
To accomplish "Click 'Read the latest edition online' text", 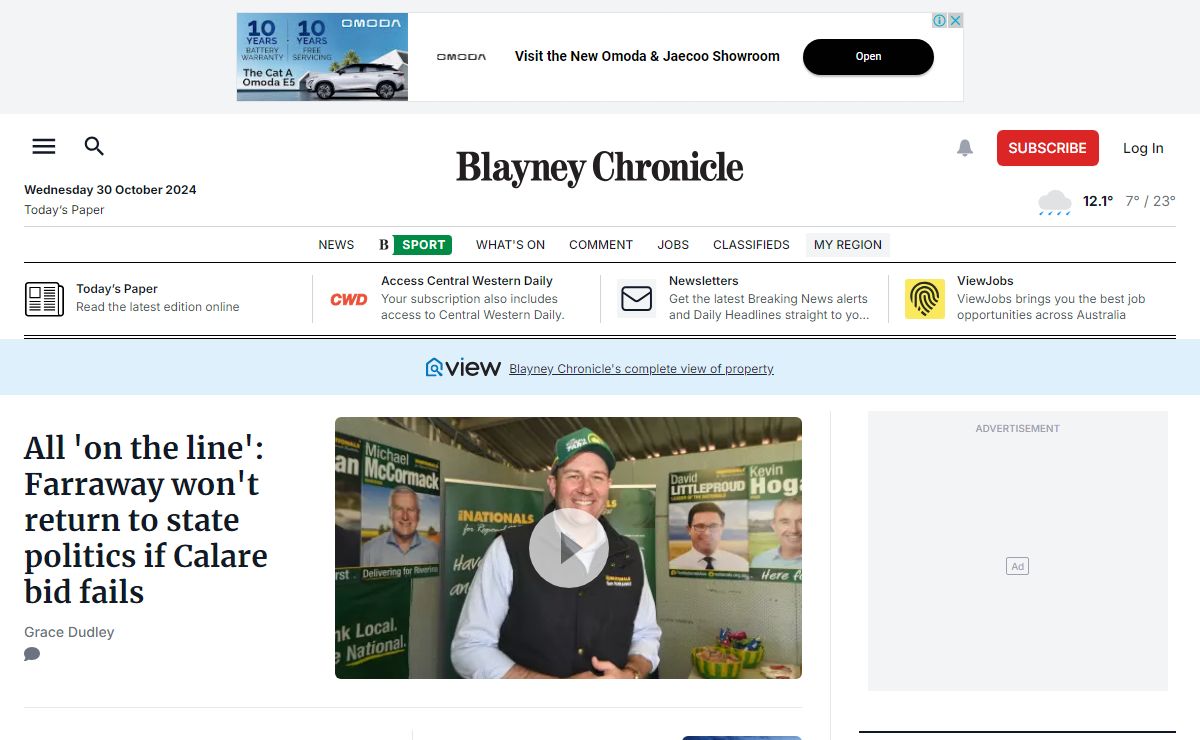I will (158, 307).
